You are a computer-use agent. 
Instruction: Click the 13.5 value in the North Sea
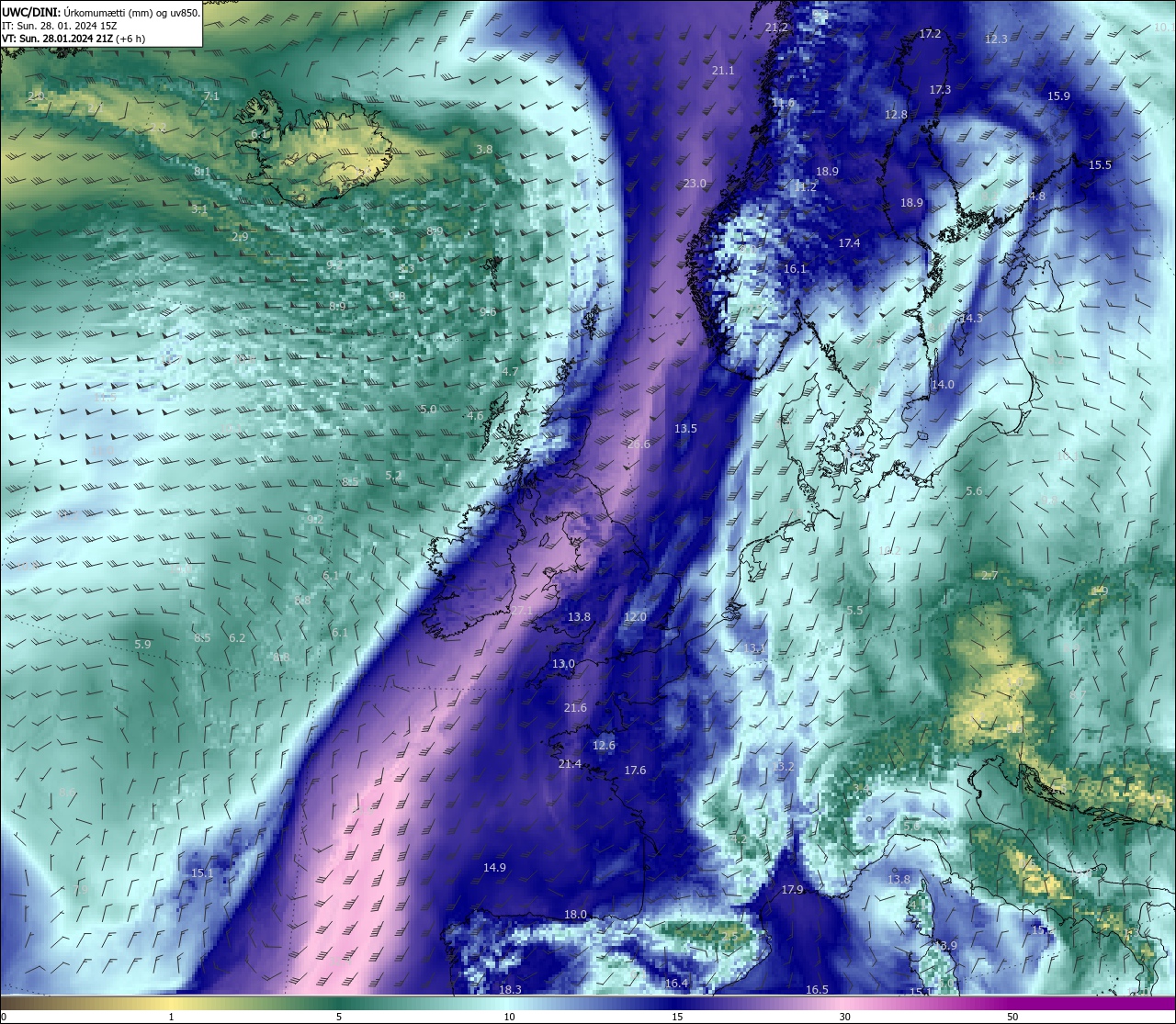[x=685, y=429]
